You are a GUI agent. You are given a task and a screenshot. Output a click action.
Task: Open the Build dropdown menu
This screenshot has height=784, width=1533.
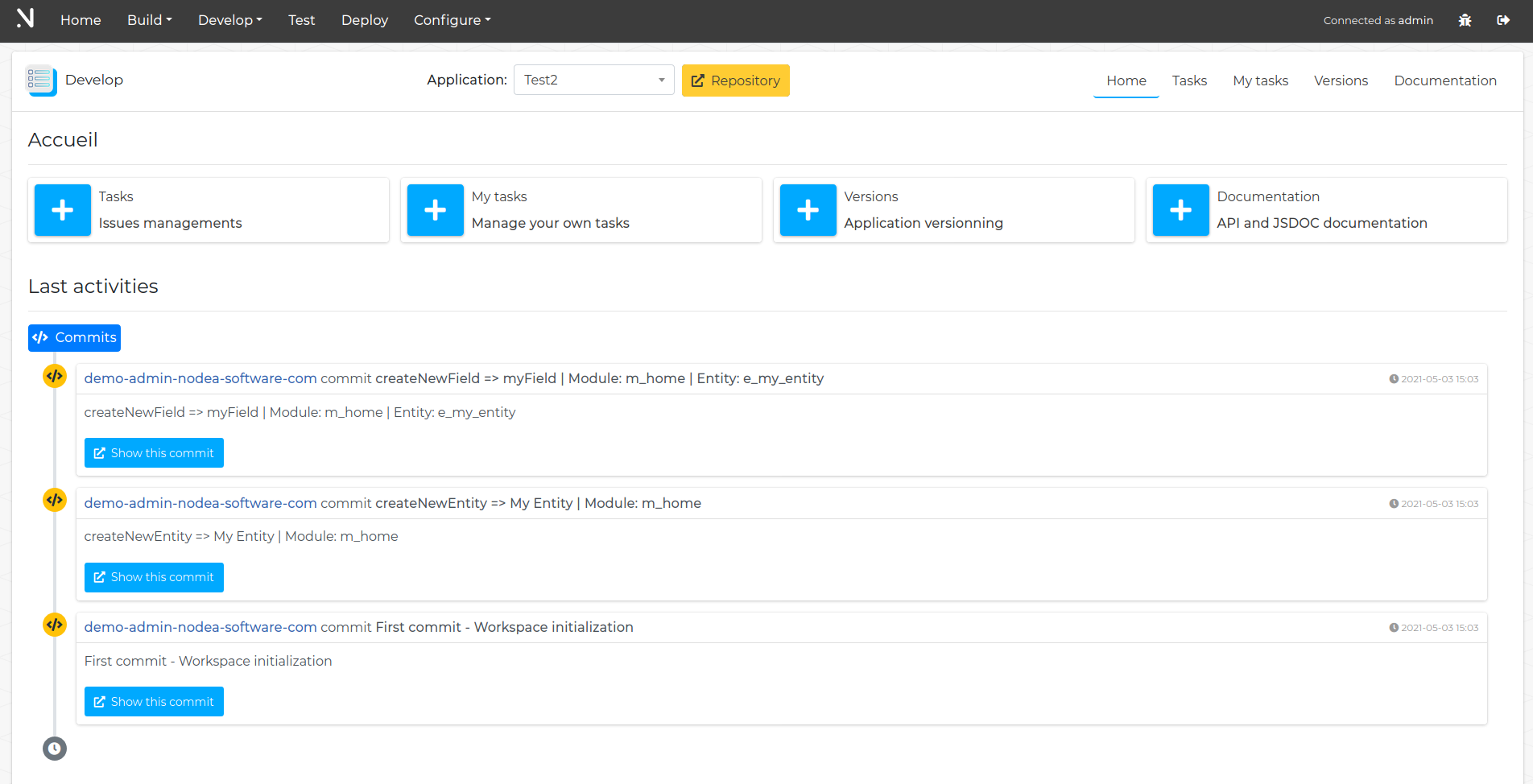[150, 20]
